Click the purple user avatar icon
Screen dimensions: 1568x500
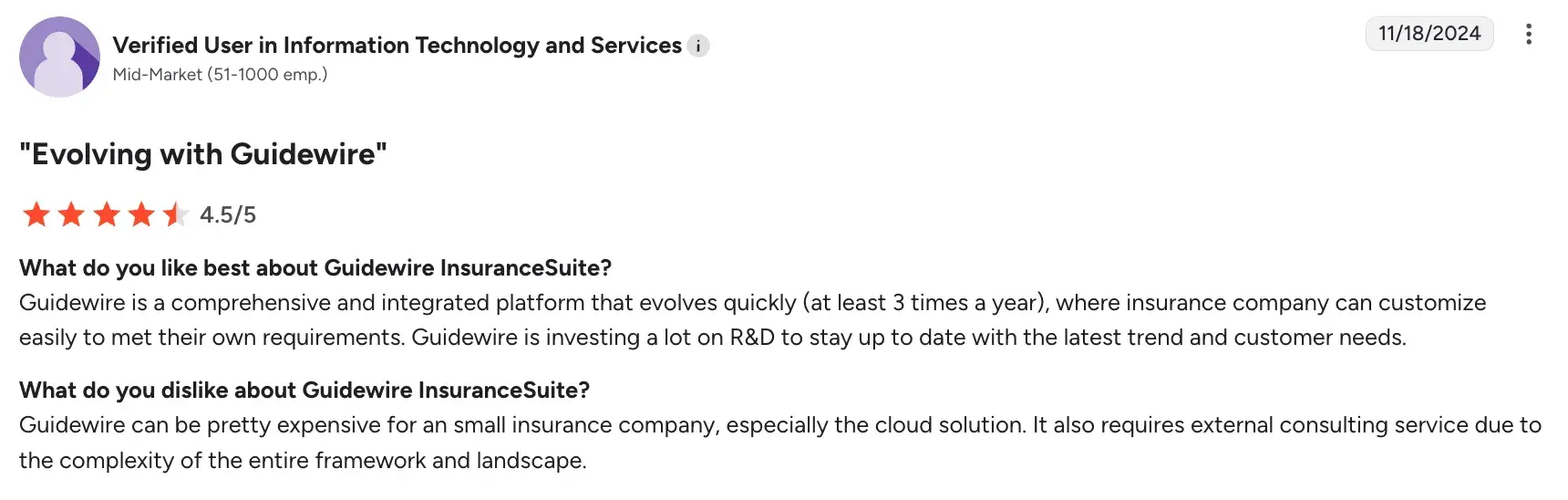(x=59, y=57)
